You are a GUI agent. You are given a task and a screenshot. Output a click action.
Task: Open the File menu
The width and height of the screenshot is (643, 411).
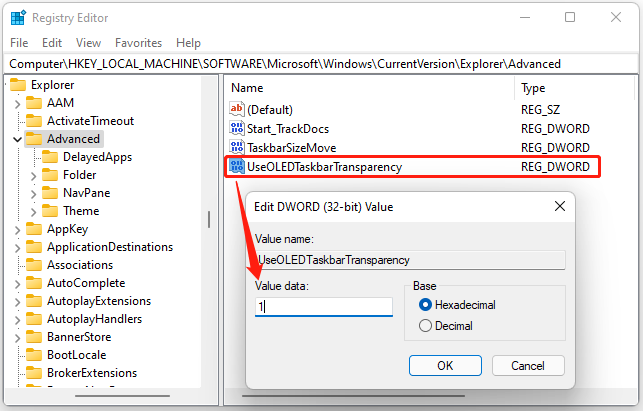[x=19, y=43]
